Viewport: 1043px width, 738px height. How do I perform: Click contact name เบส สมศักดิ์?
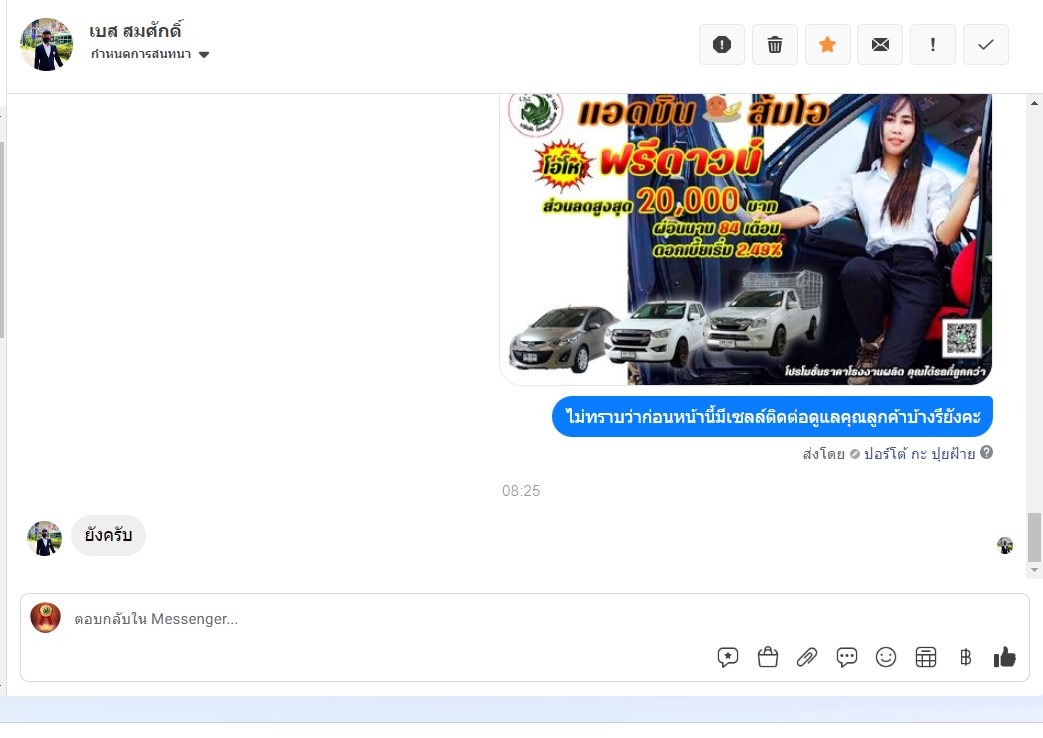tap(136, 30)
